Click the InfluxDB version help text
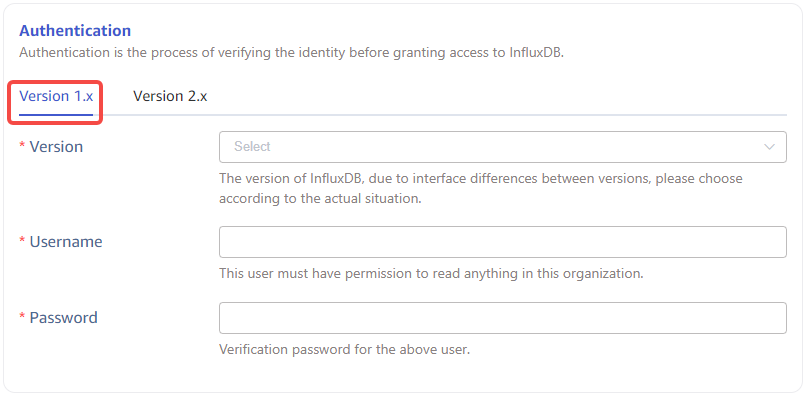This screenshot has width=807, height=396. [x=481, y=188]
